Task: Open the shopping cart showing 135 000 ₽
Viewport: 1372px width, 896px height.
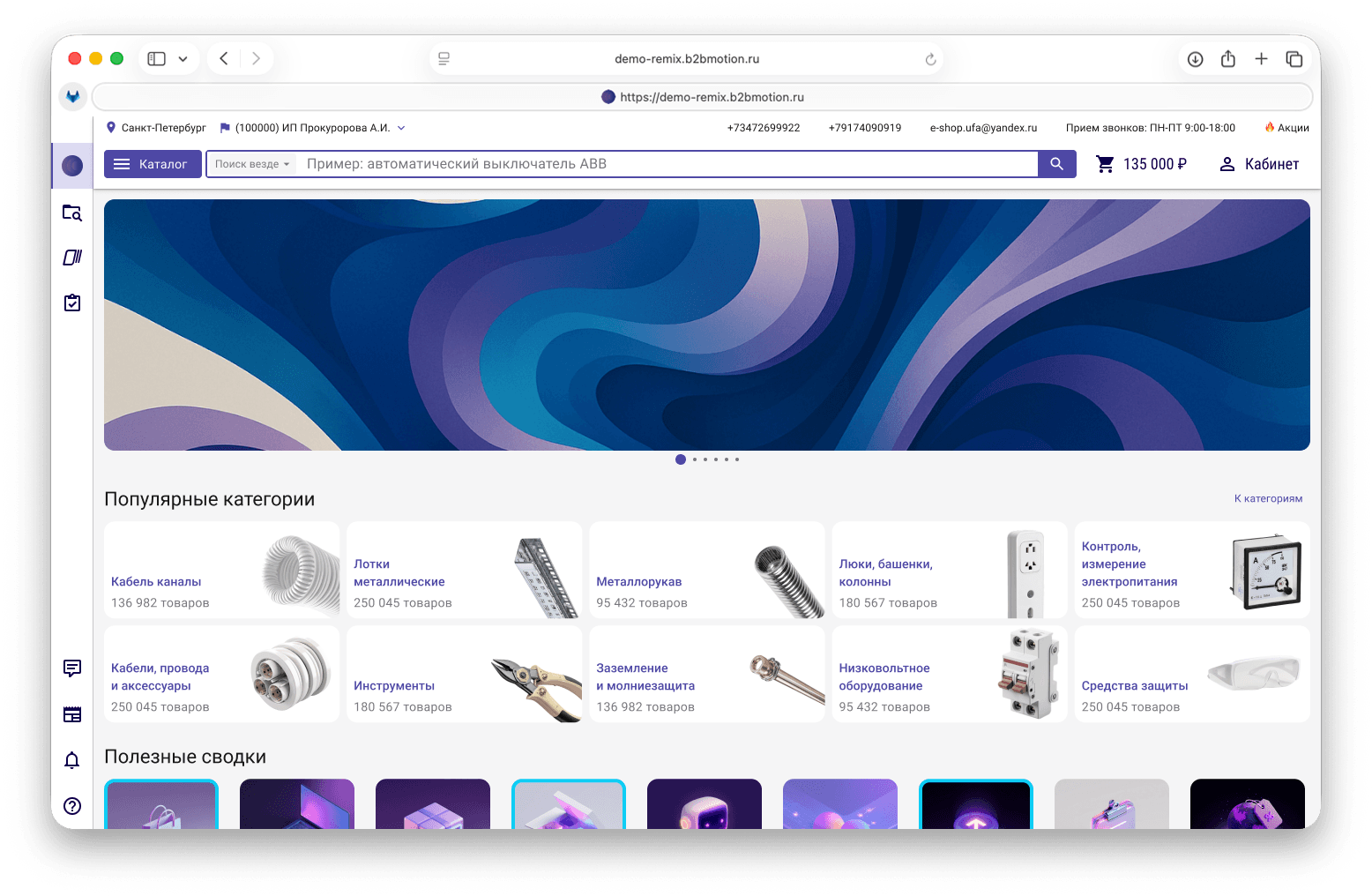Action: [x=1141, y=164]
